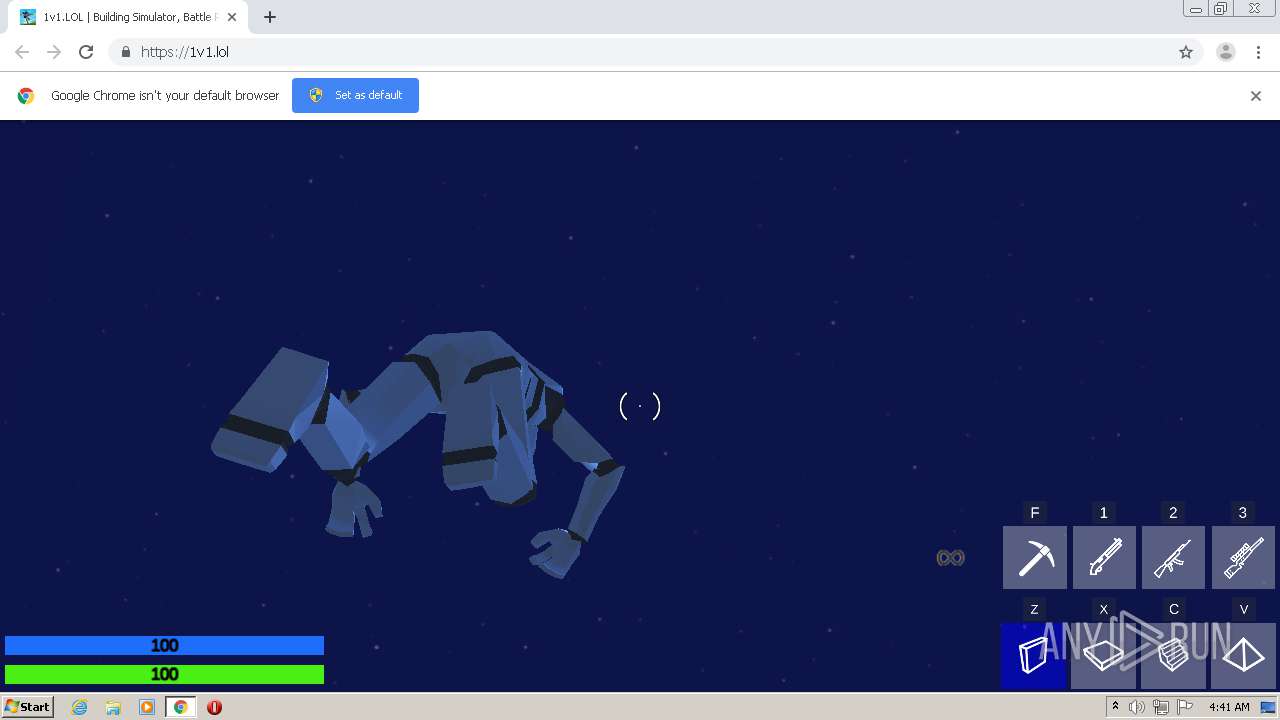1280x720 pixels.
Task: Dismiss the default browser notification bar
Action: pyautogui.click(x=1256, y=96)
